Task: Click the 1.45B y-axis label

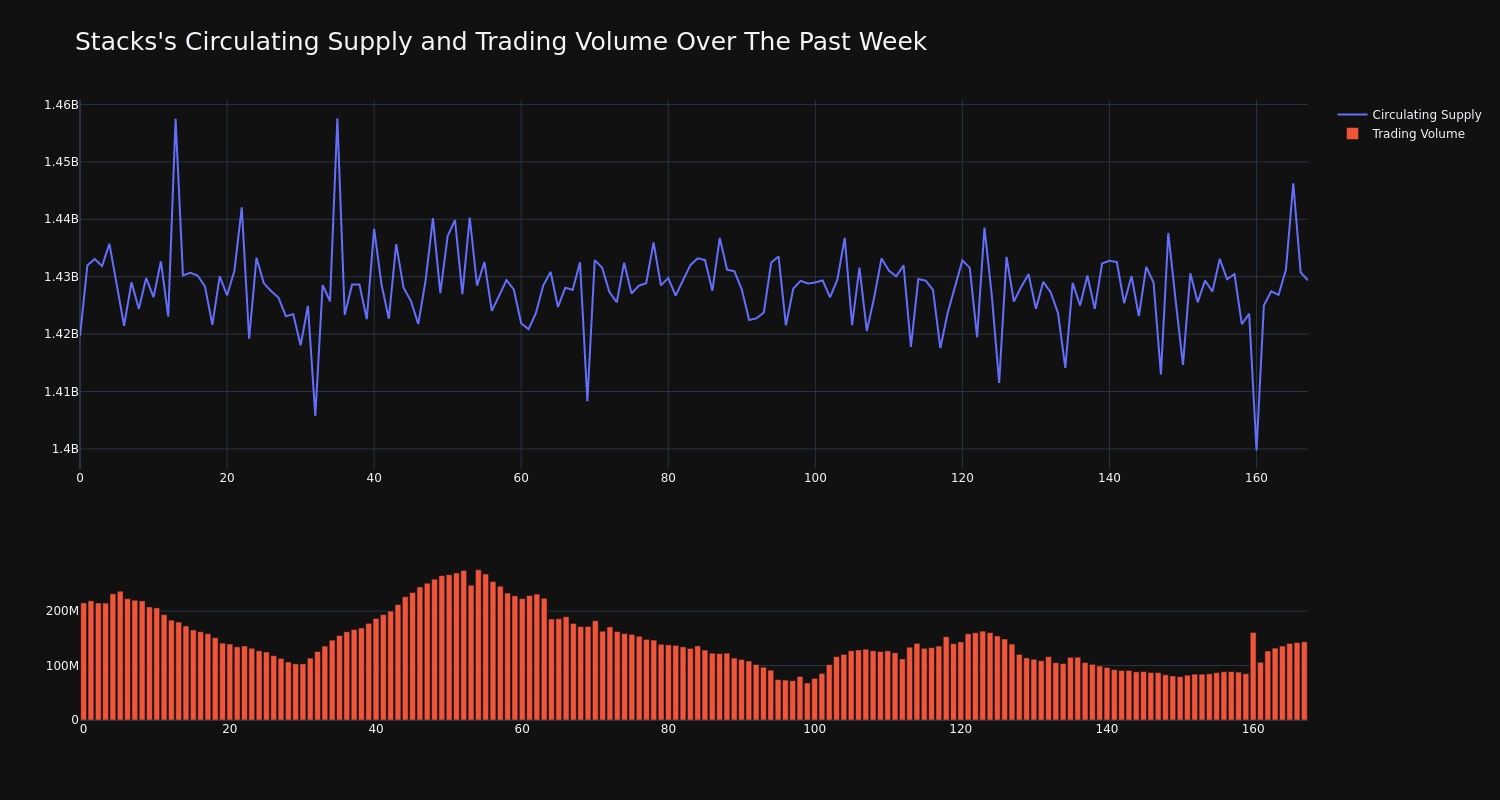Action: coord(61,162)
